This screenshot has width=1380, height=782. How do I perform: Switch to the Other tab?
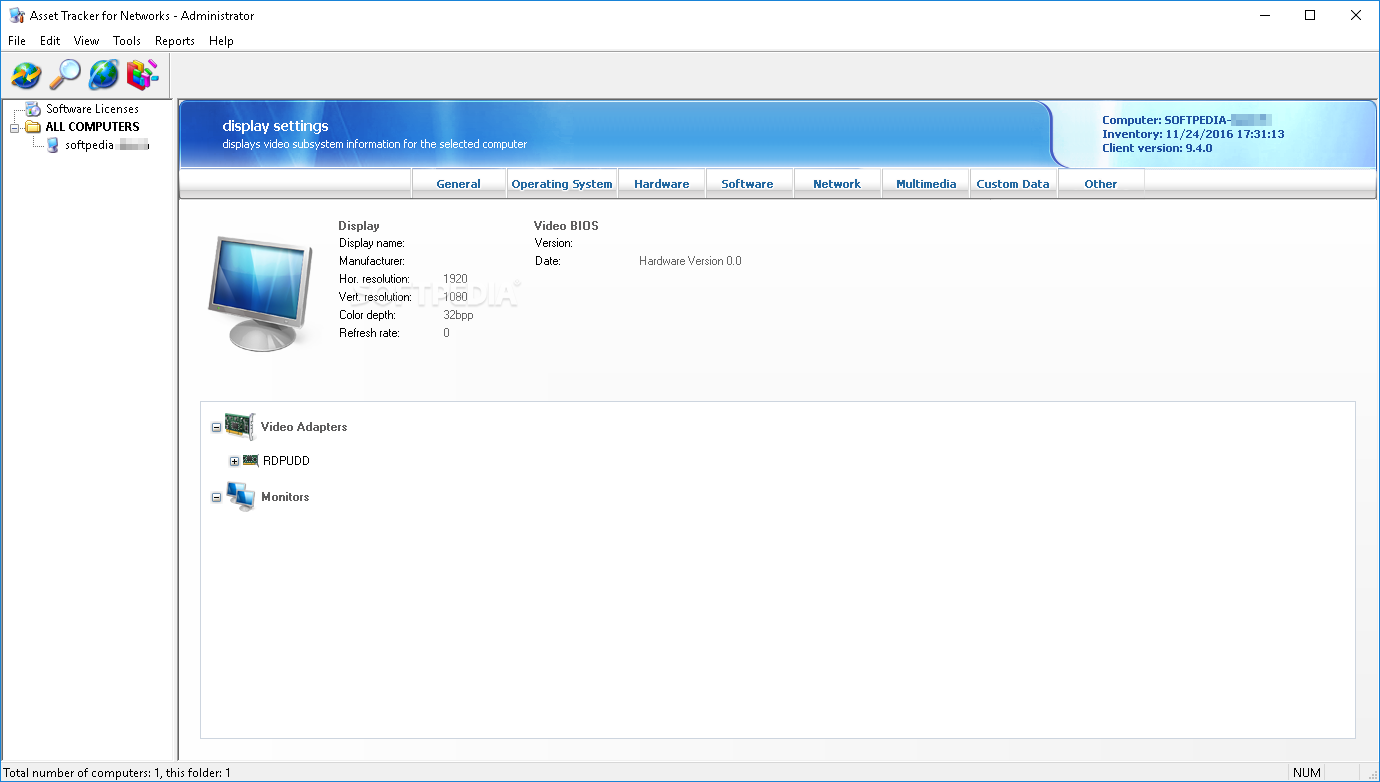coord(1101,184)
